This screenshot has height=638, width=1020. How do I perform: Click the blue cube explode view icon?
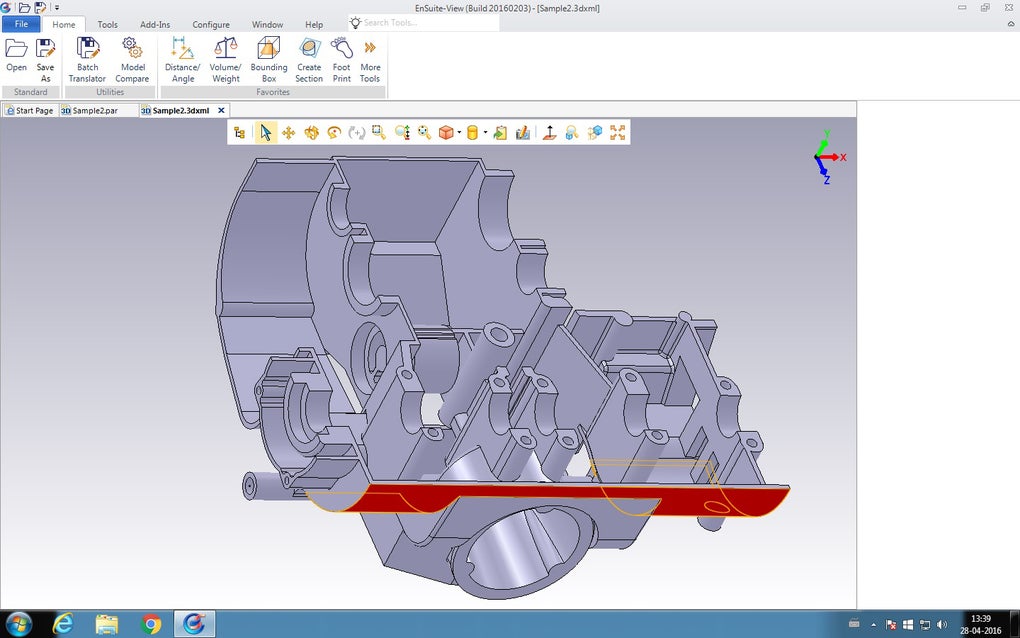pos(595,133)
